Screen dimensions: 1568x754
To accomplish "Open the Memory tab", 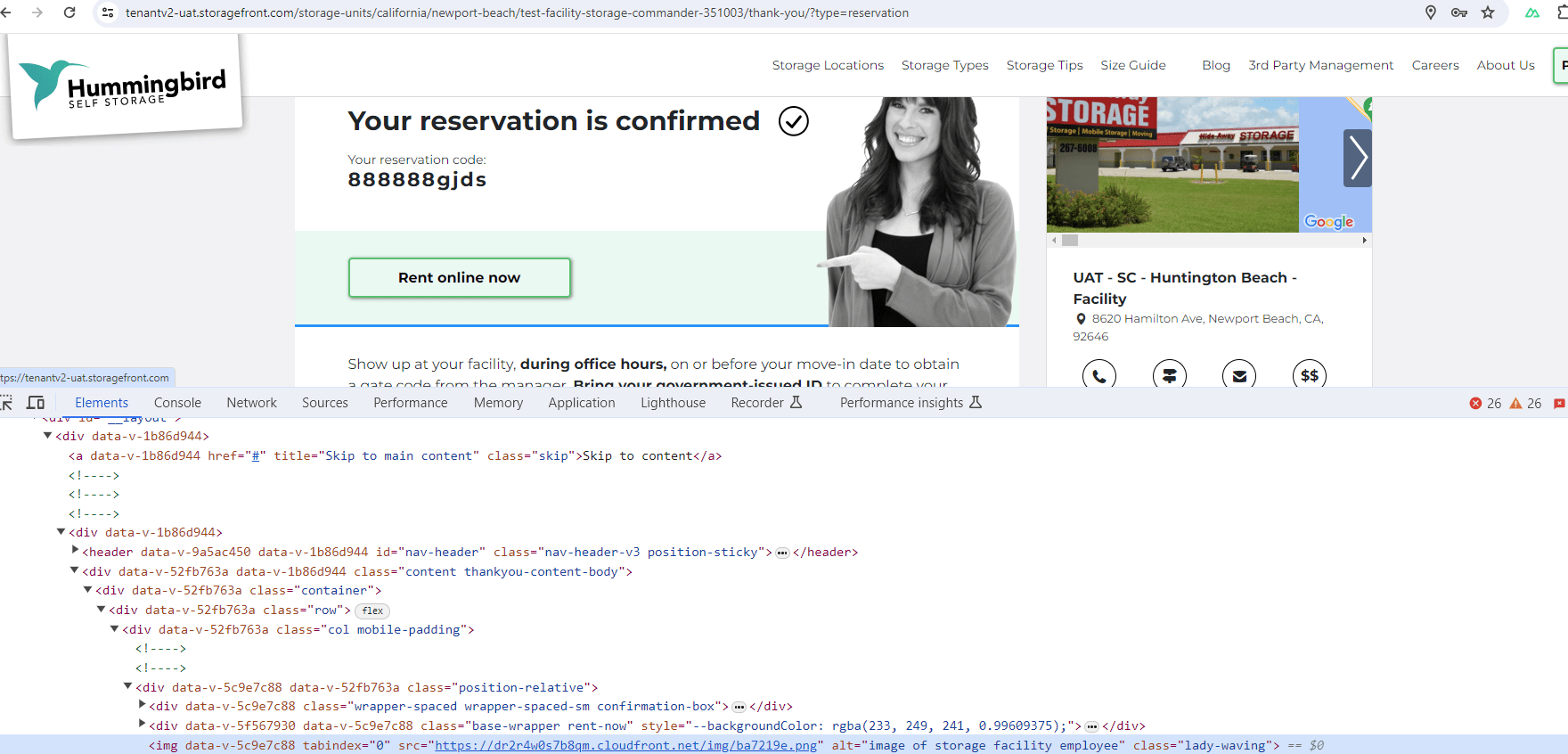I will 498,403.
